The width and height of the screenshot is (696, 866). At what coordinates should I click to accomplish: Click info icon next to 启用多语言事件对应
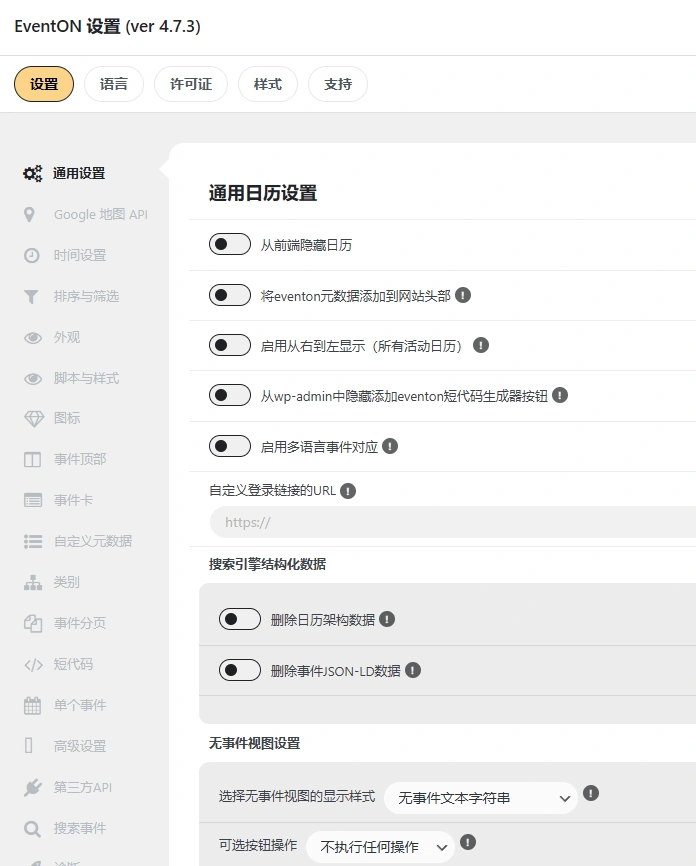coord(390,446)
